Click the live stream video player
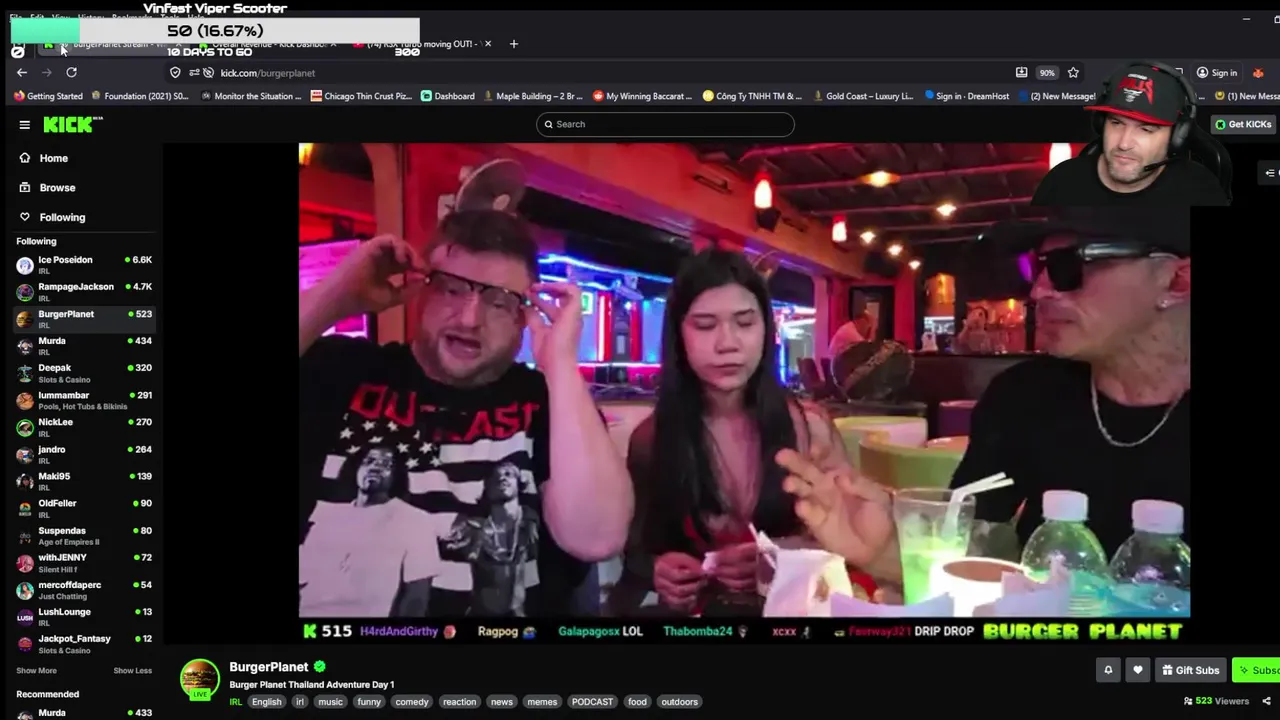The height and width of the screenshot is (720, 1280). [x=744, y=392]
